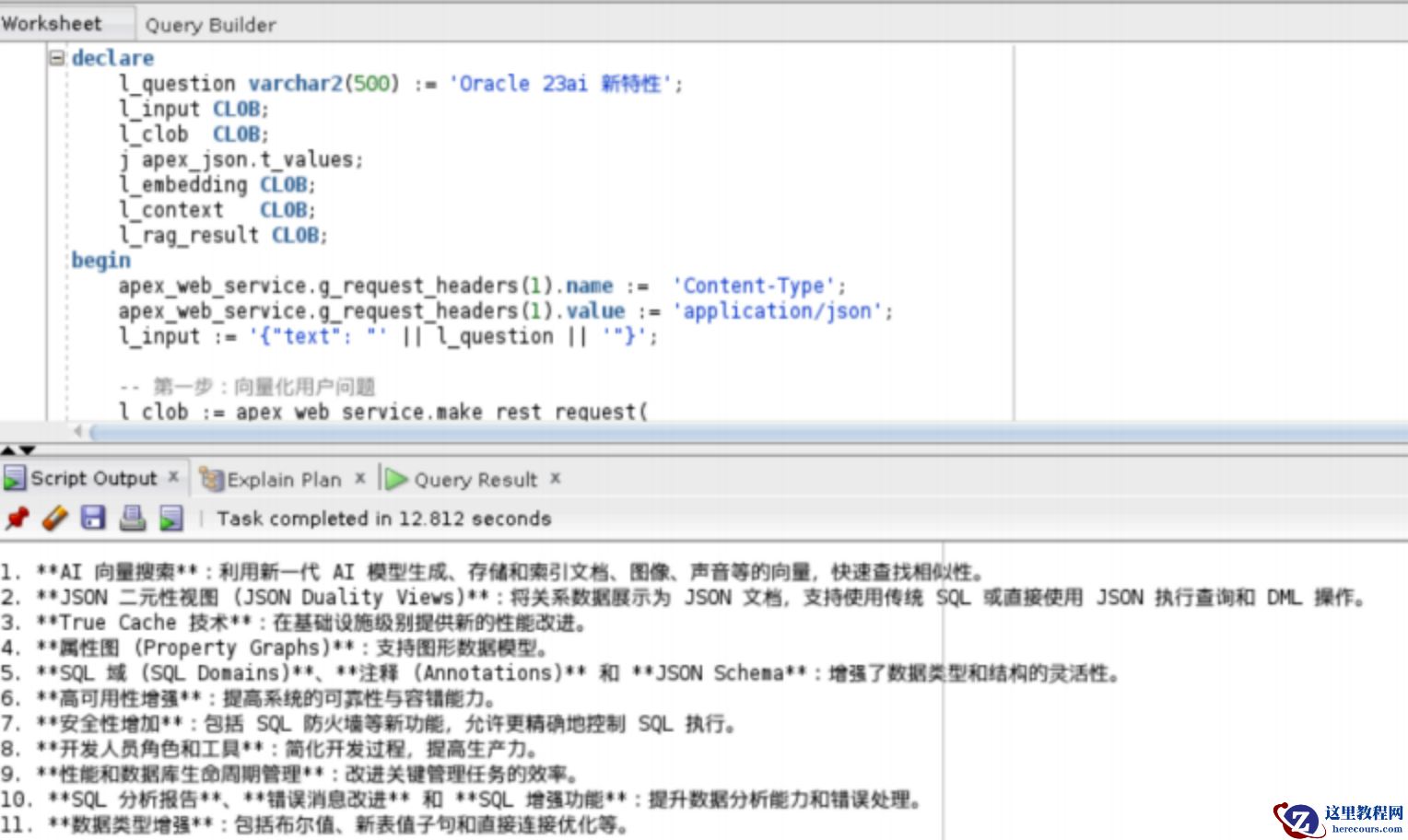Pin the Script Output panel

click(x=17, y=519)
